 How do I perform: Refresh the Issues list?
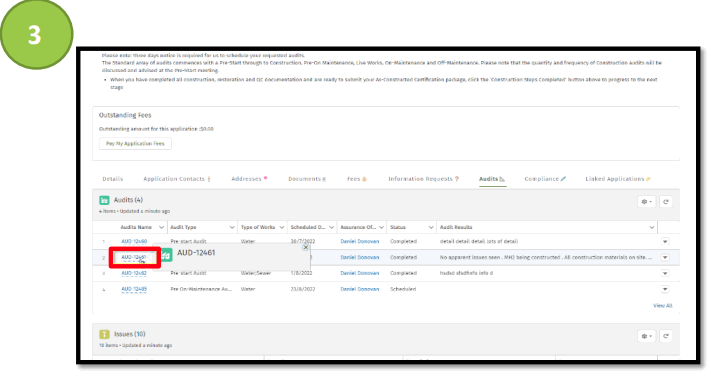(x=666, y=336)
